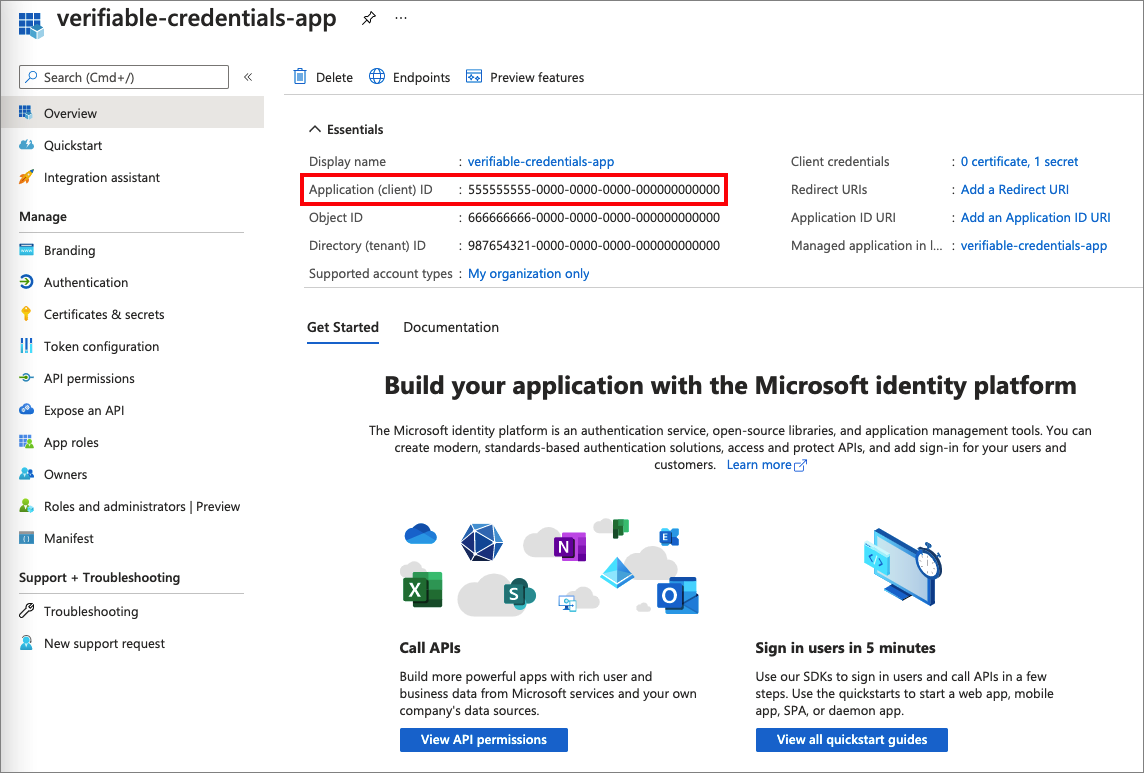This screenshot has width=1144, height=773.
Task: Click the Endpoints globe icon
Action: pyautogui.click(x=376, y=77)
